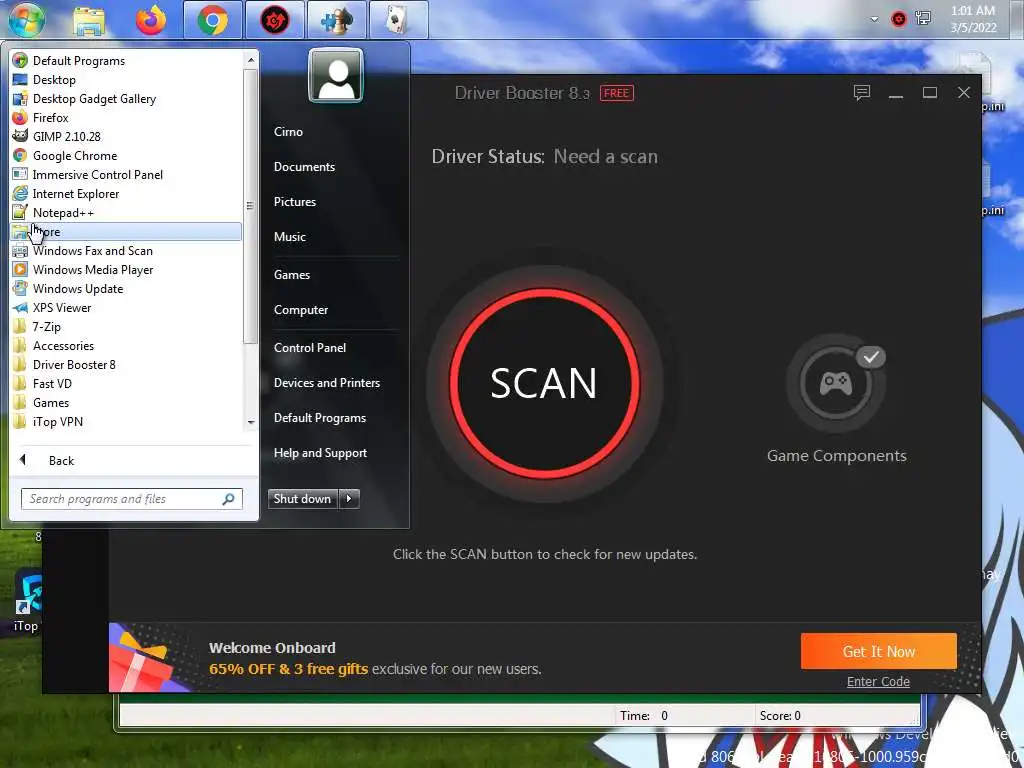The width and height of the screenshot is (1024, 768).
Task: Switch to Driver Booster taskbar button
Action: pos(274,20)
